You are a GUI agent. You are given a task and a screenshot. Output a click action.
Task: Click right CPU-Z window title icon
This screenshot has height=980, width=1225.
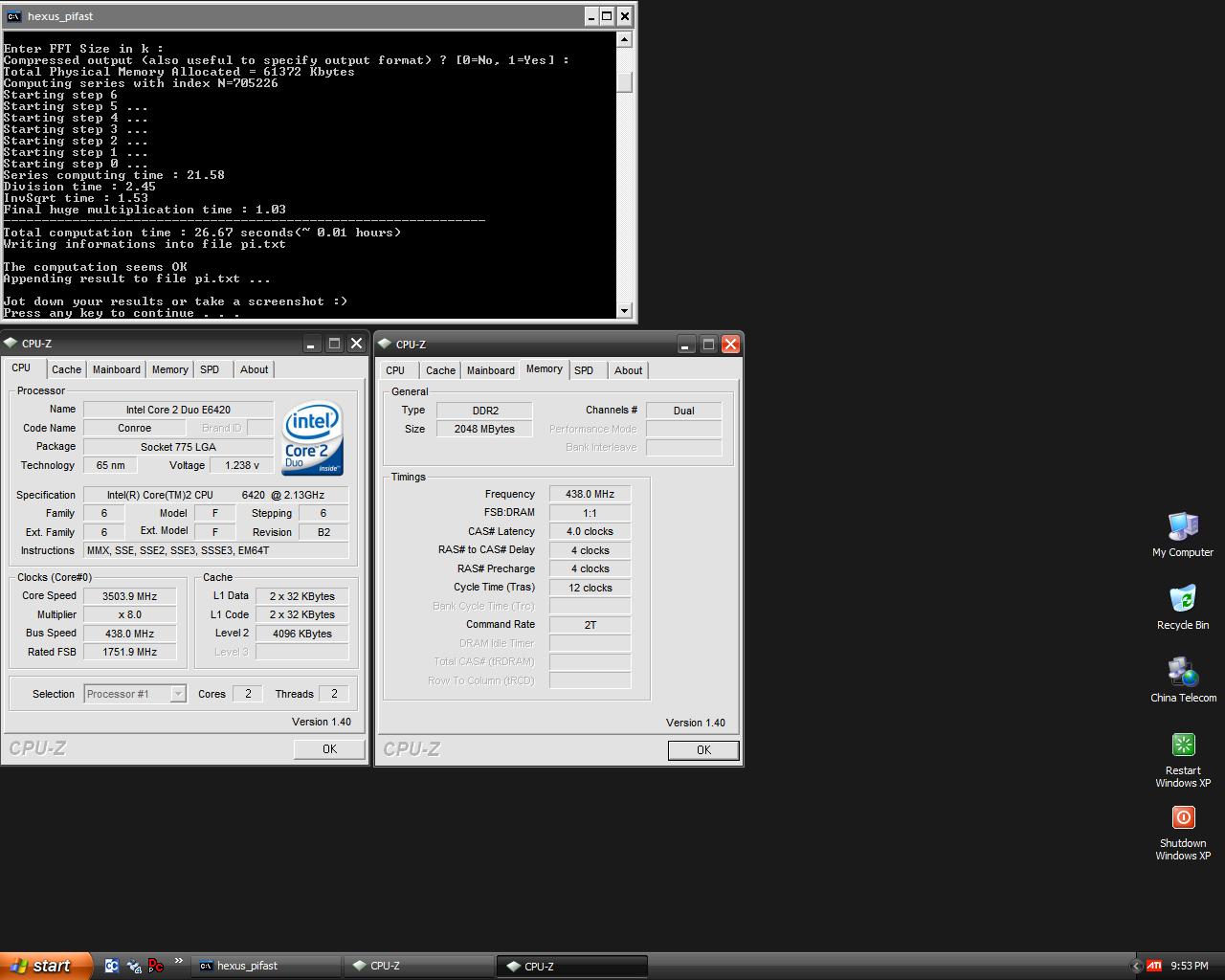[385, 344]
